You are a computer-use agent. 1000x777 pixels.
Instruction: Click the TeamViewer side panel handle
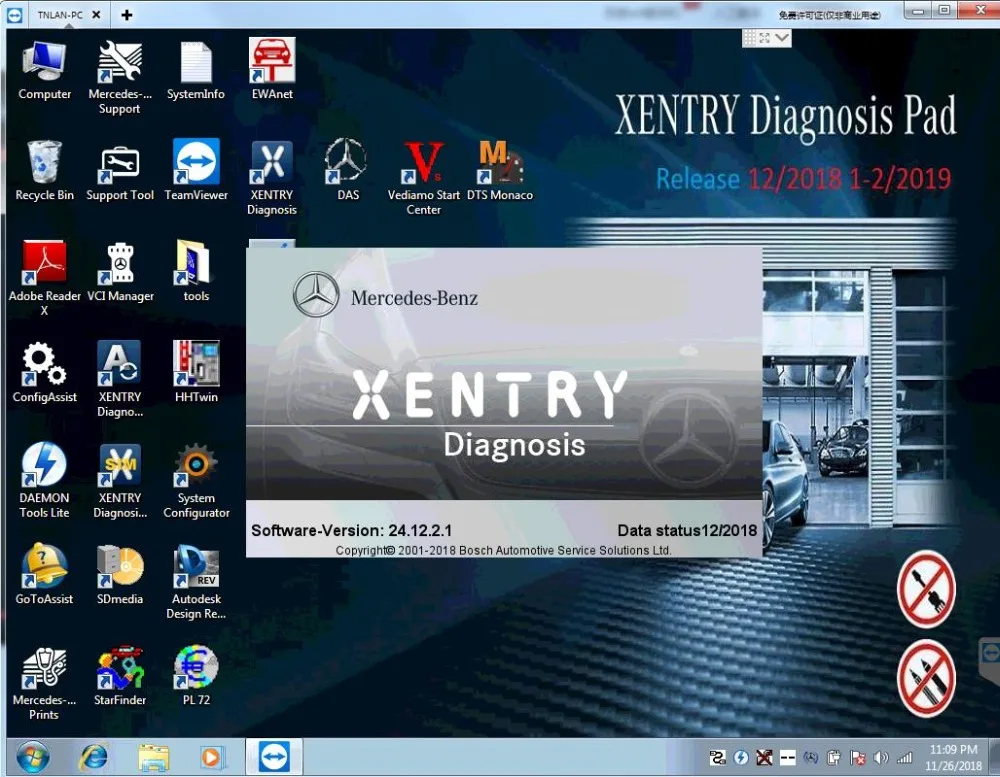coord(989,660)
